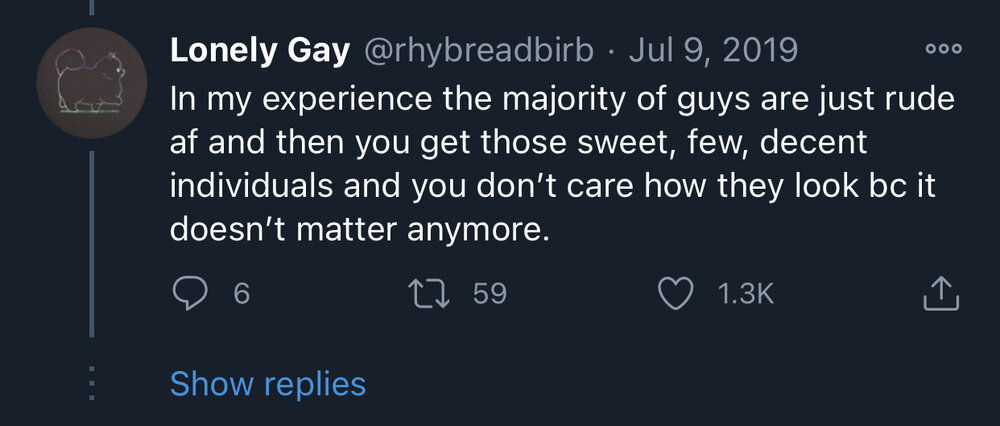
Task: Open the three-dot more options menu
Action: [944, 50]
